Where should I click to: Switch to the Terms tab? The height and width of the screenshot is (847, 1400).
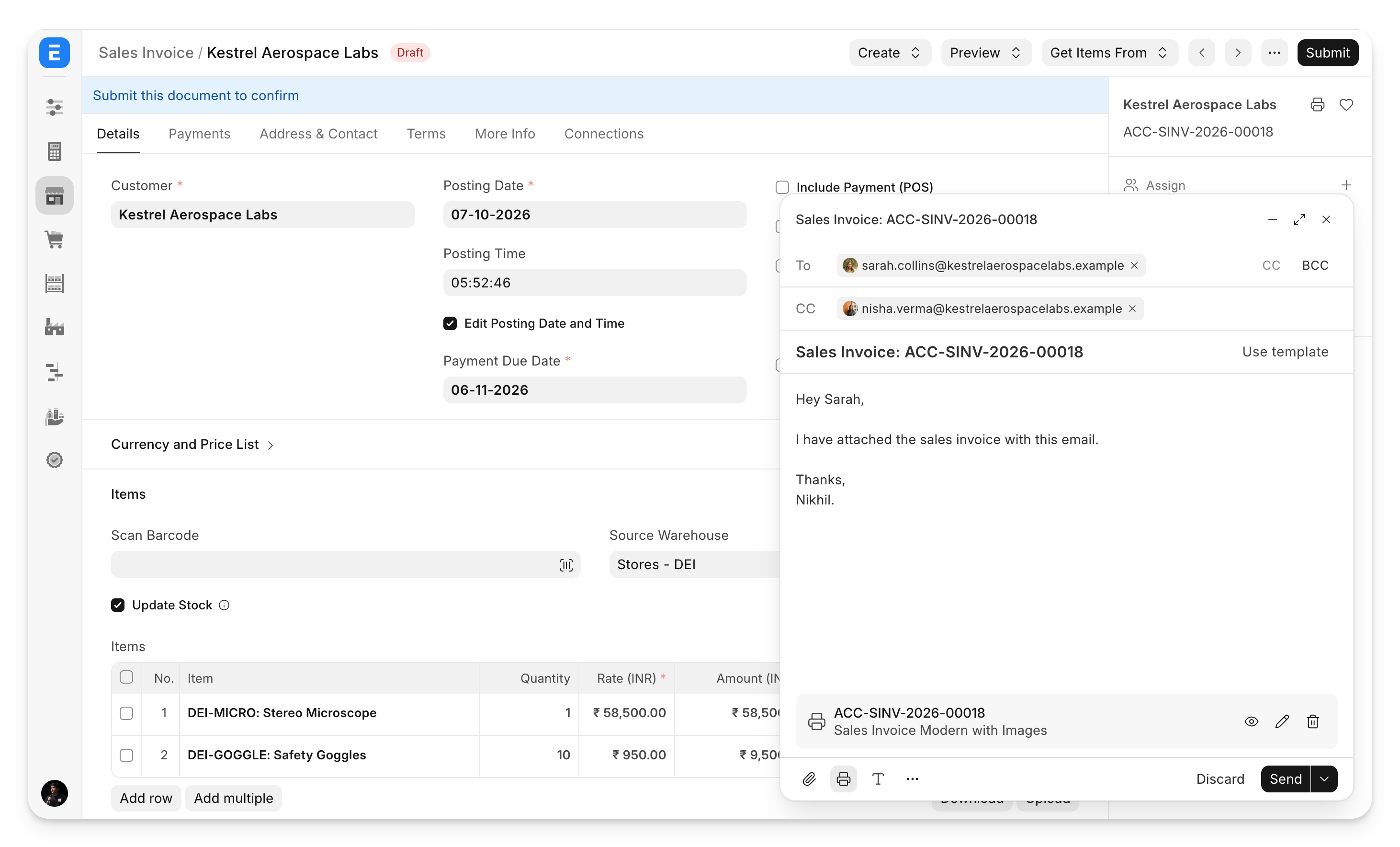[426, 134]
